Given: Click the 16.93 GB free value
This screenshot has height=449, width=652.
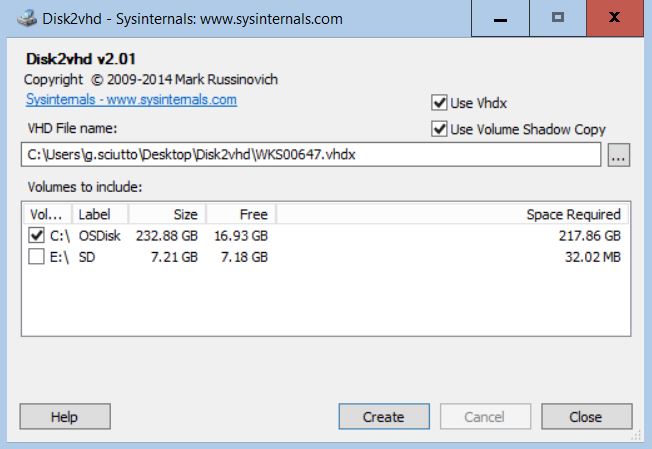Looking at the screenshot, I should pyautogui.click(x=241, y=236).
